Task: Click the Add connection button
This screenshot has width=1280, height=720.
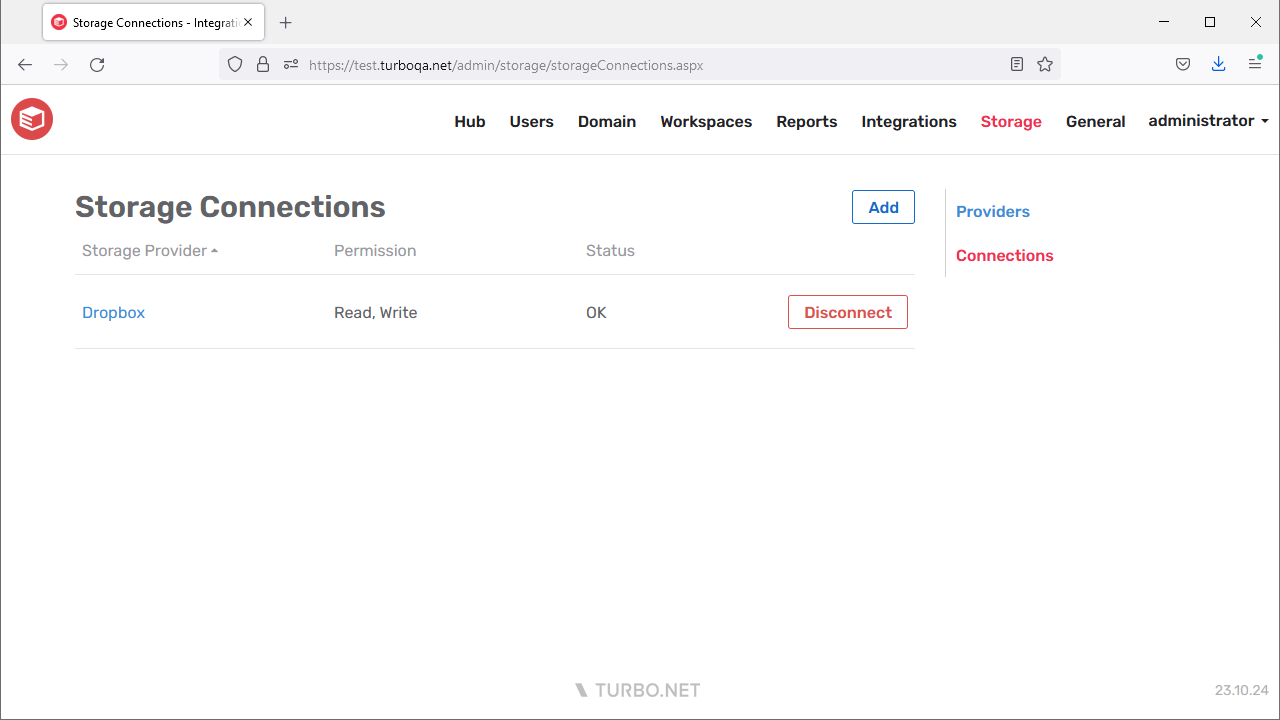Action: pos(883,207)
